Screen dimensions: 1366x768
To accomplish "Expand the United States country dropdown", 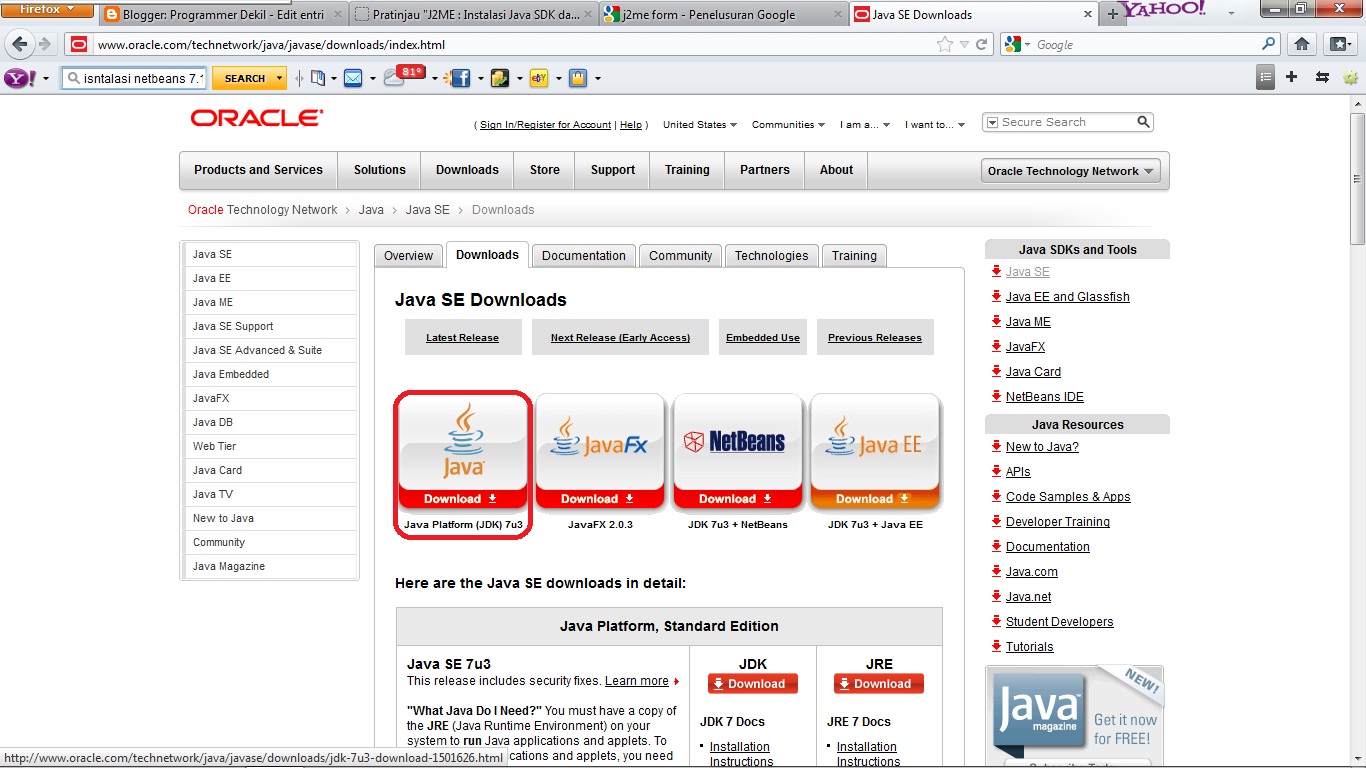I will coord(700,125).
